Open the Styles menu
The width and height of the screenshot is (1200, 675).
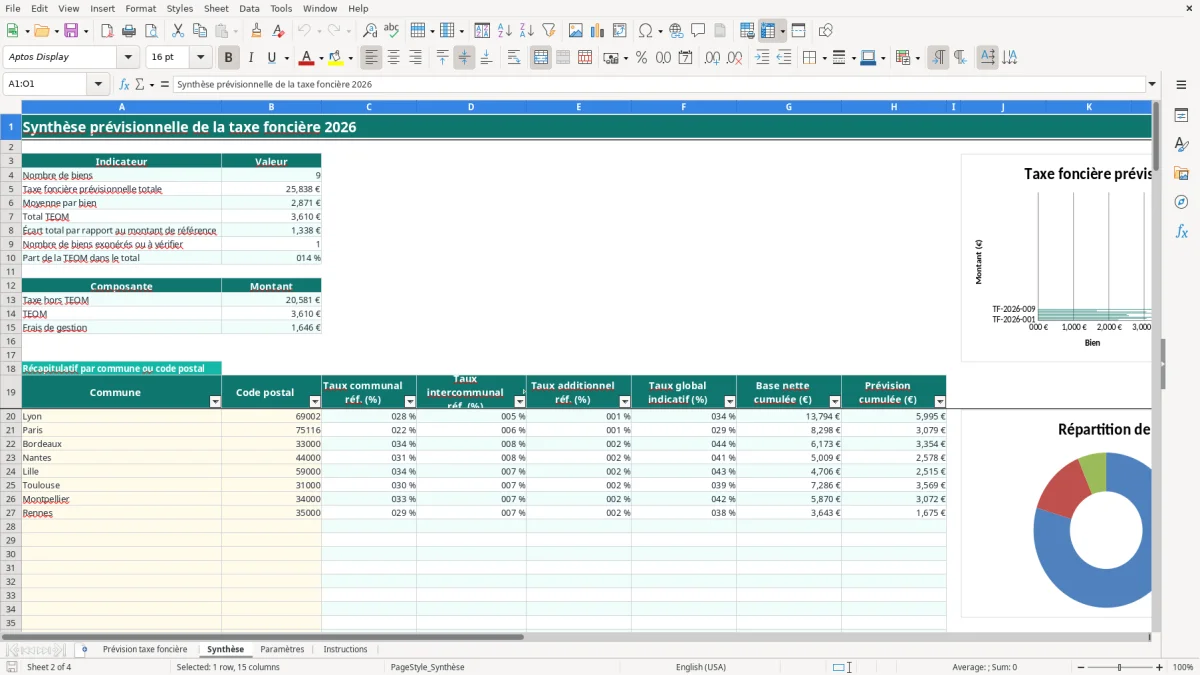tap(180, 8)
